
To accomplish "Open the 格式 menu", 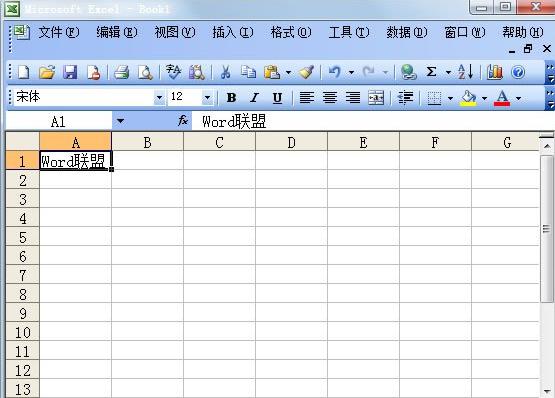I will (x=291, y=33).
